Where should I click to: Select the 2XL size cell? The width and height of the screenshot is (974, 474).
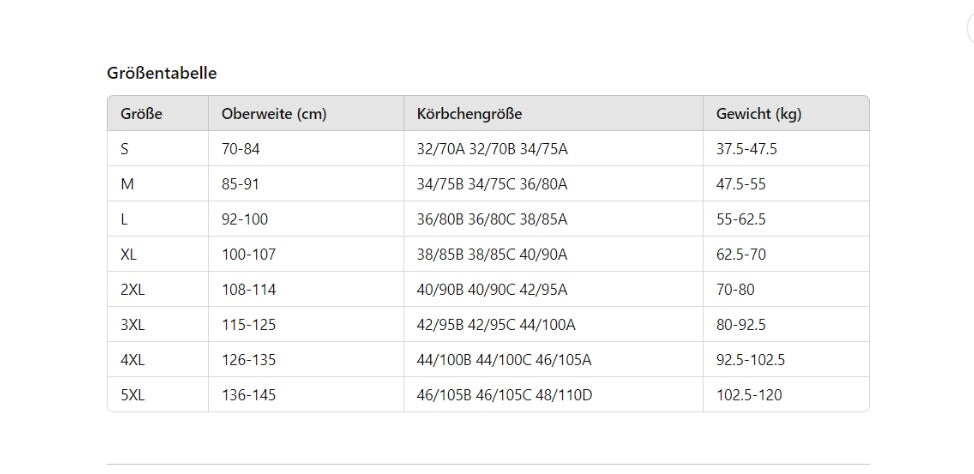pos(133,289)
